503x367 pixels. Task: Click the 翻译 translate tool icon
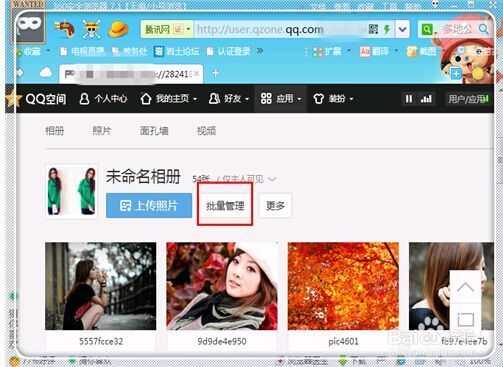pyautogui.click(x=365, y=51)
